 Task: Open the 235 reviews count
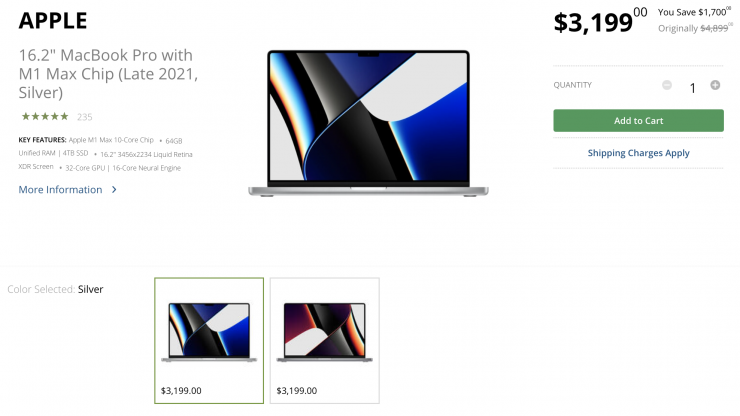coord(84,117)
